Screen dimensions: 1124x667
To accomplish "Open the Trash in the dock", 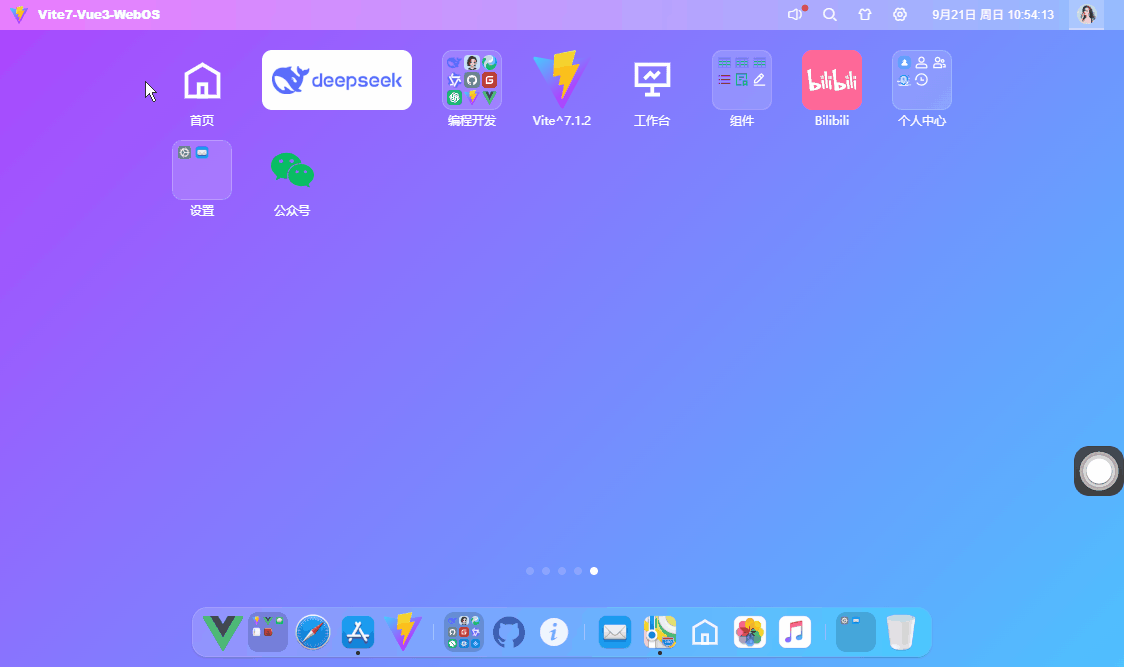I will tap(900, 632).
